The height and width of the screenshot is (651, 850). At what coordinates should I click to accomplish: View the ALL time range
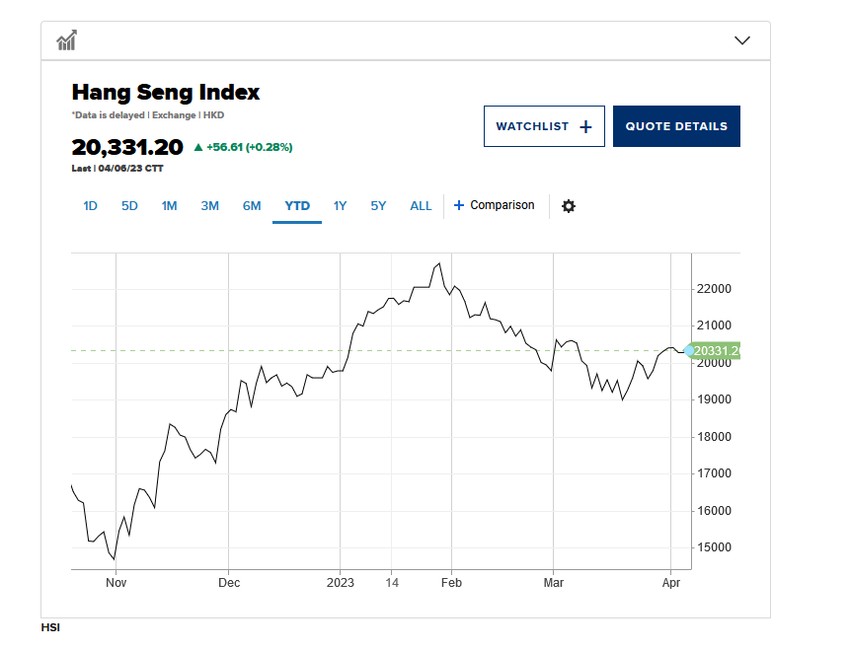pos(420,206)
